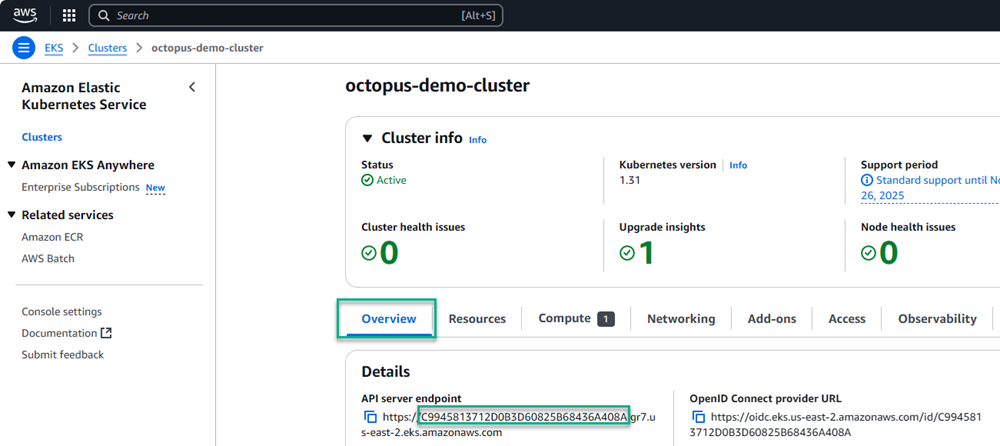Open Console settings
Viewport: 1000px width, 446px height.
coord(61,312)
